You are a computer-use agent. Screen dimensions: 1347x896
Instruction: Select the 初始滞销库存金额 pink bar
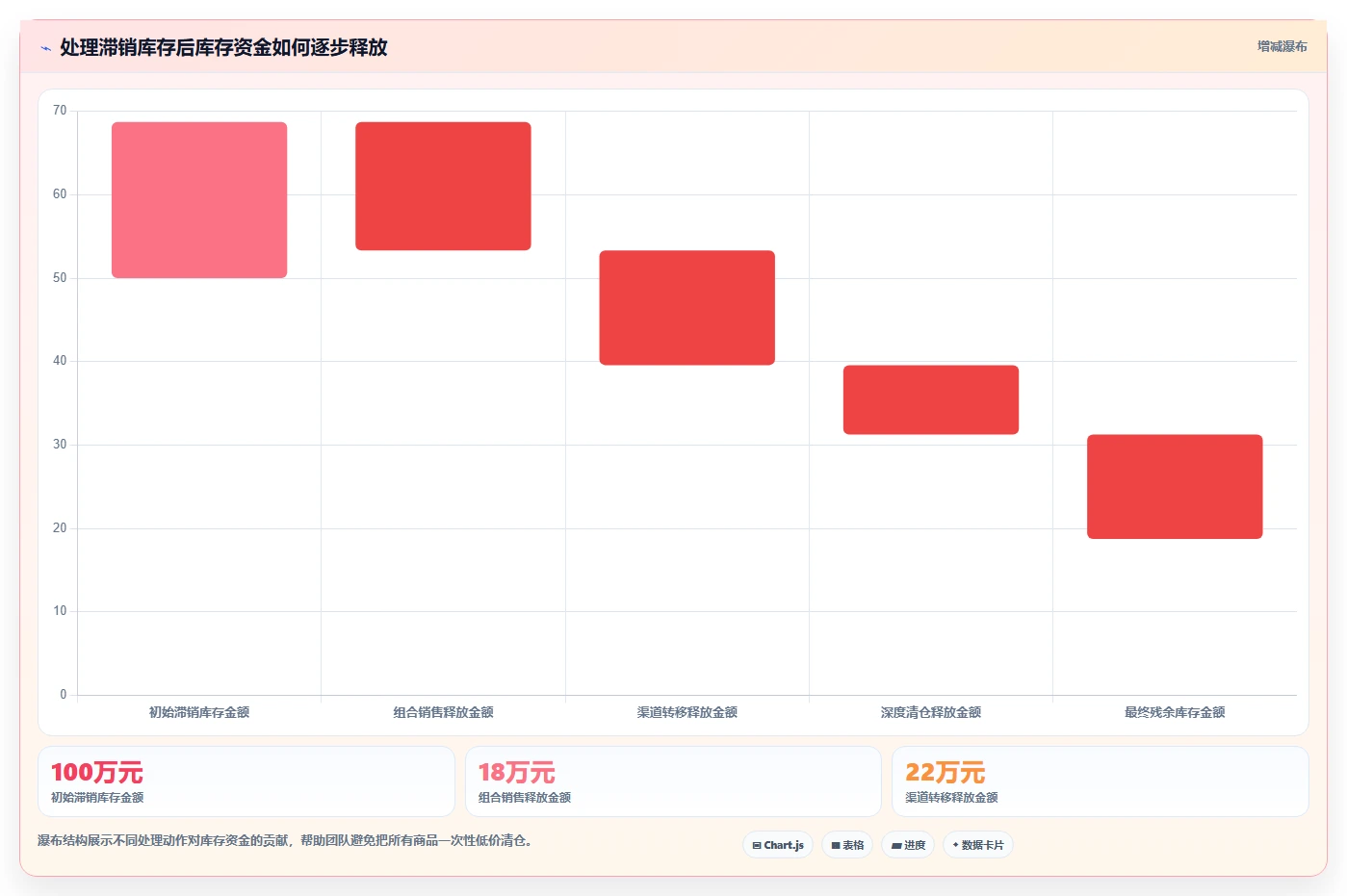[199, 200]
